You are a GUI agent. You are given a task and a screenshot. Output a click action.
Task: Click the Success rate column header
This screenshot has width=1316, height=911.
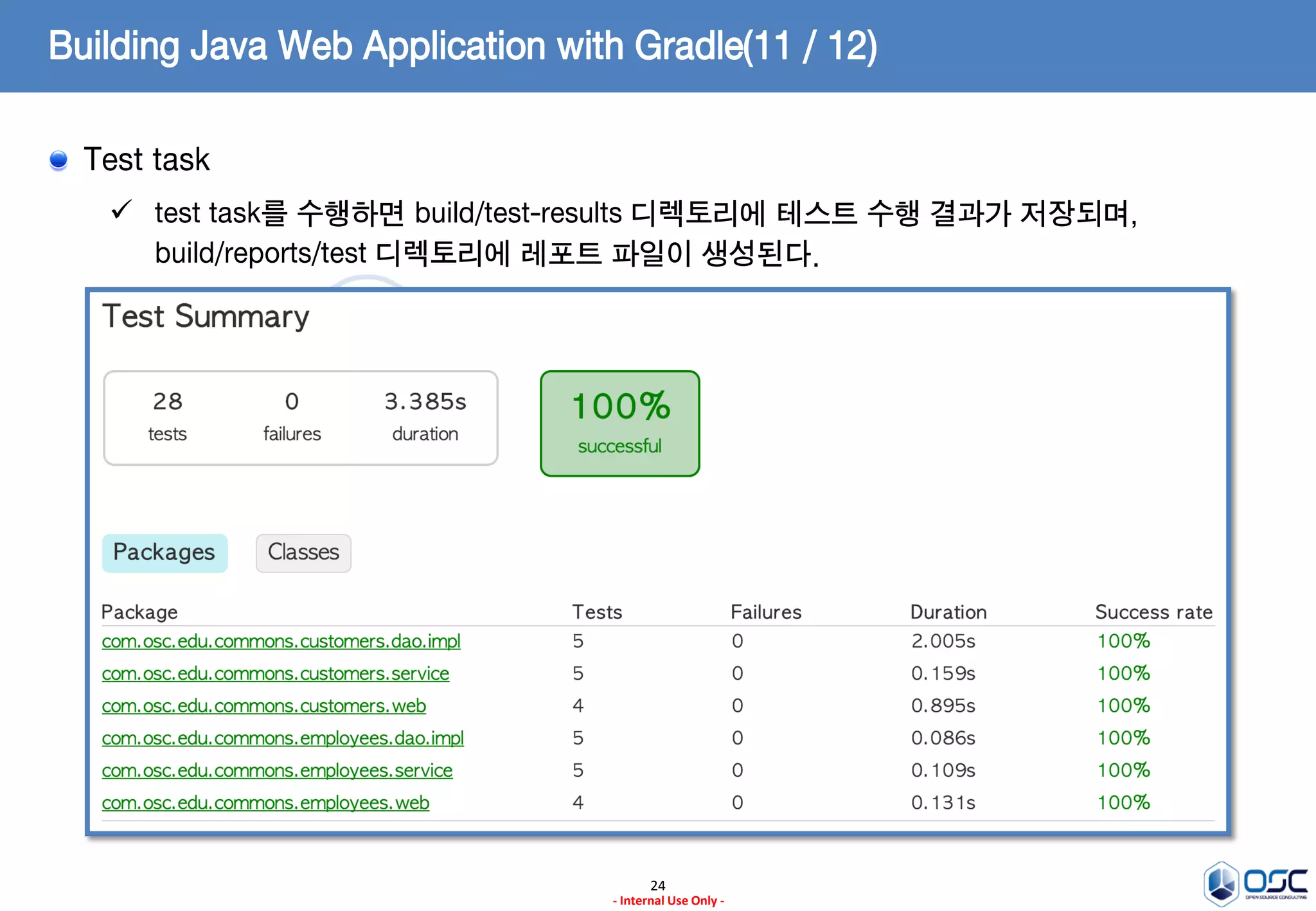1153,612
